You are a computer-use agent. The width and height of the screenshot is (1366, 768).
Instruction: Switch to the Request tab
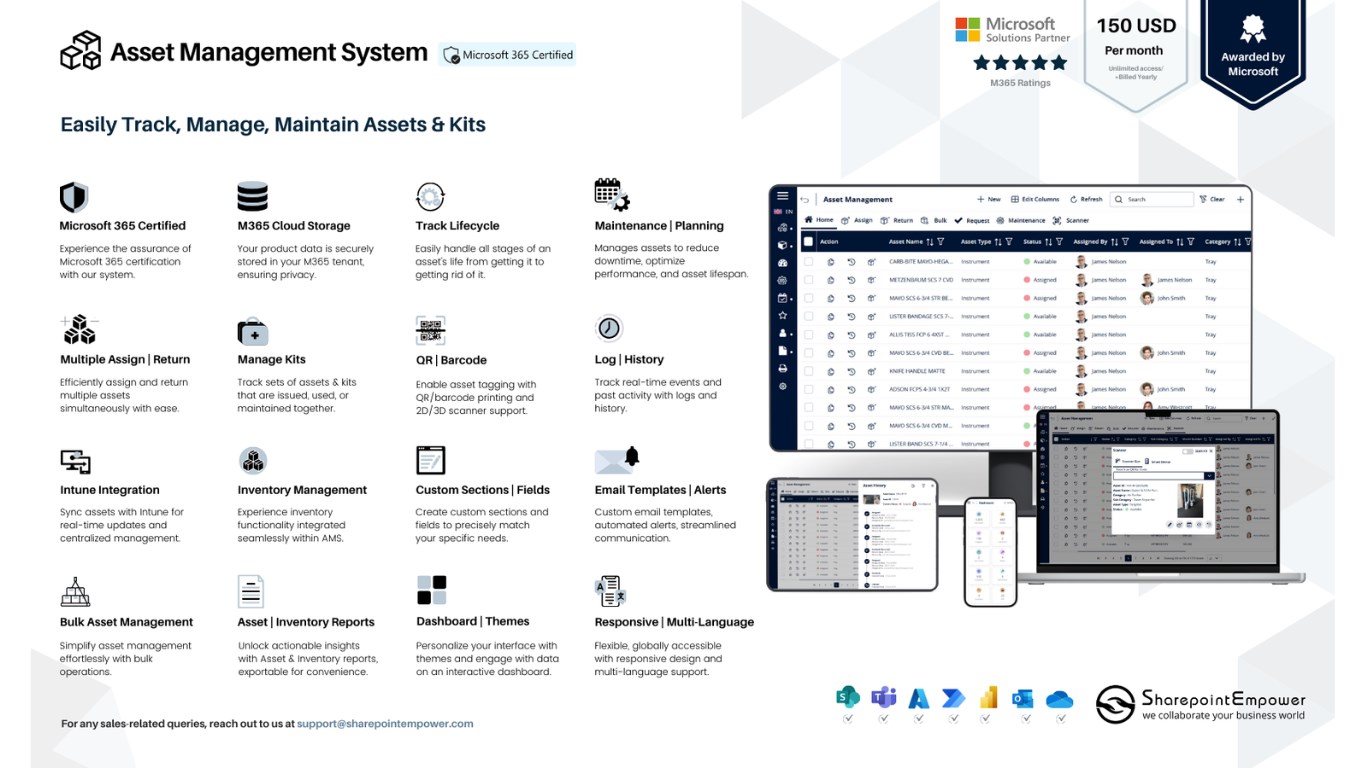pos(972,220)
